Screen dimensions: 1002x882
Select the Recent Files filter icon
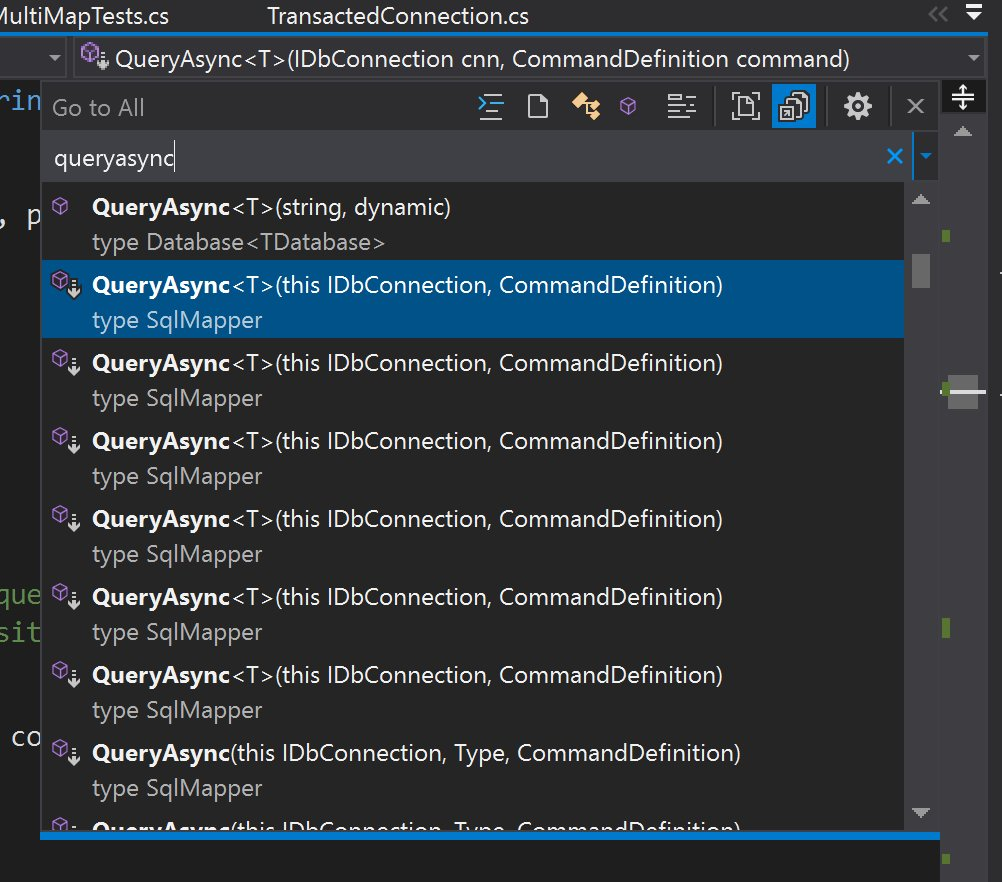point(490,106)
